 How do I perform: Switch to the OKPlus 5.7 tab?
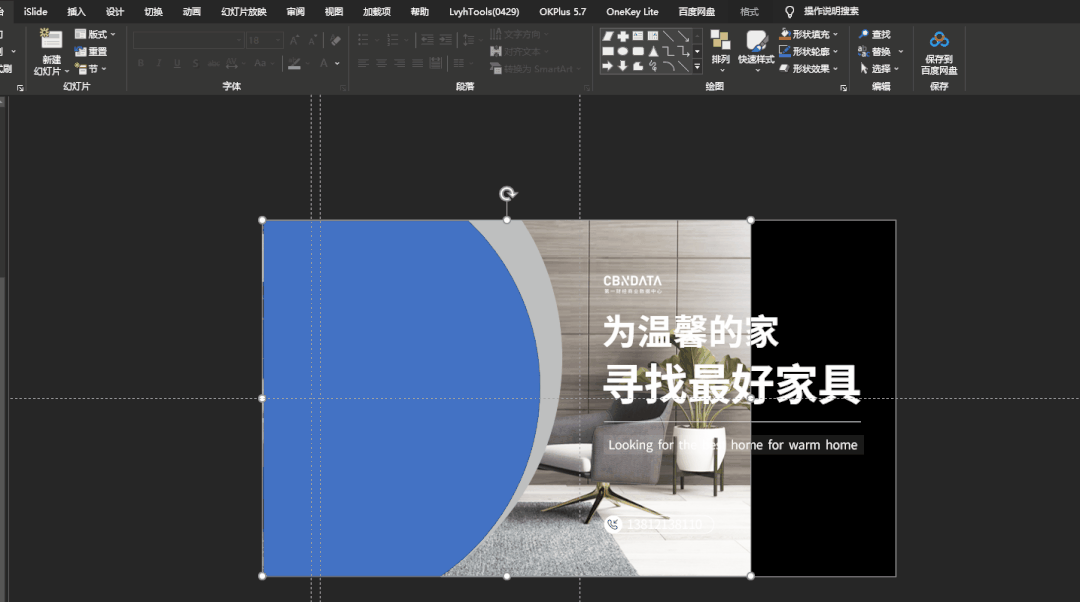coord(563,12)
